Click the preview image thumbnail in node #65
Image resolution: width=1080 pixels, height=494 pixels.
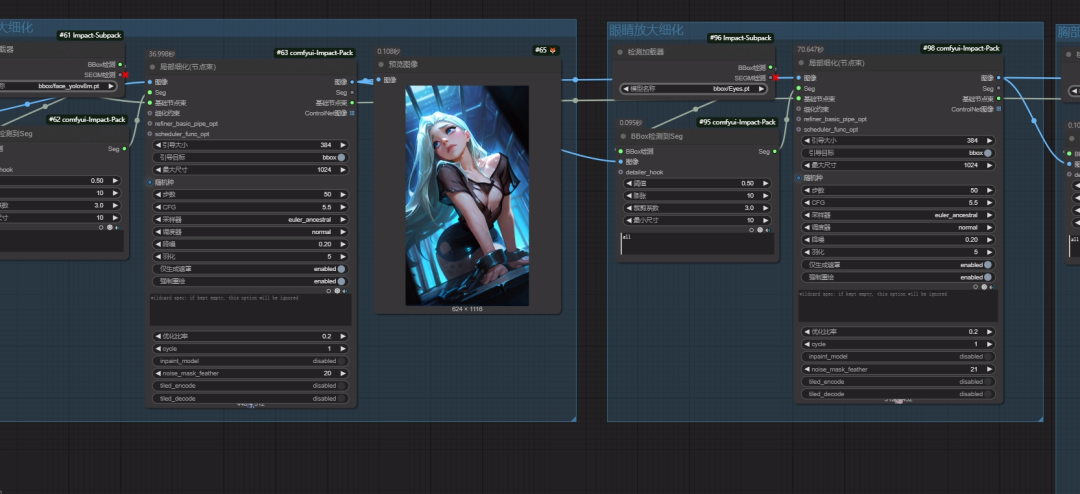(x=467, y=196)
